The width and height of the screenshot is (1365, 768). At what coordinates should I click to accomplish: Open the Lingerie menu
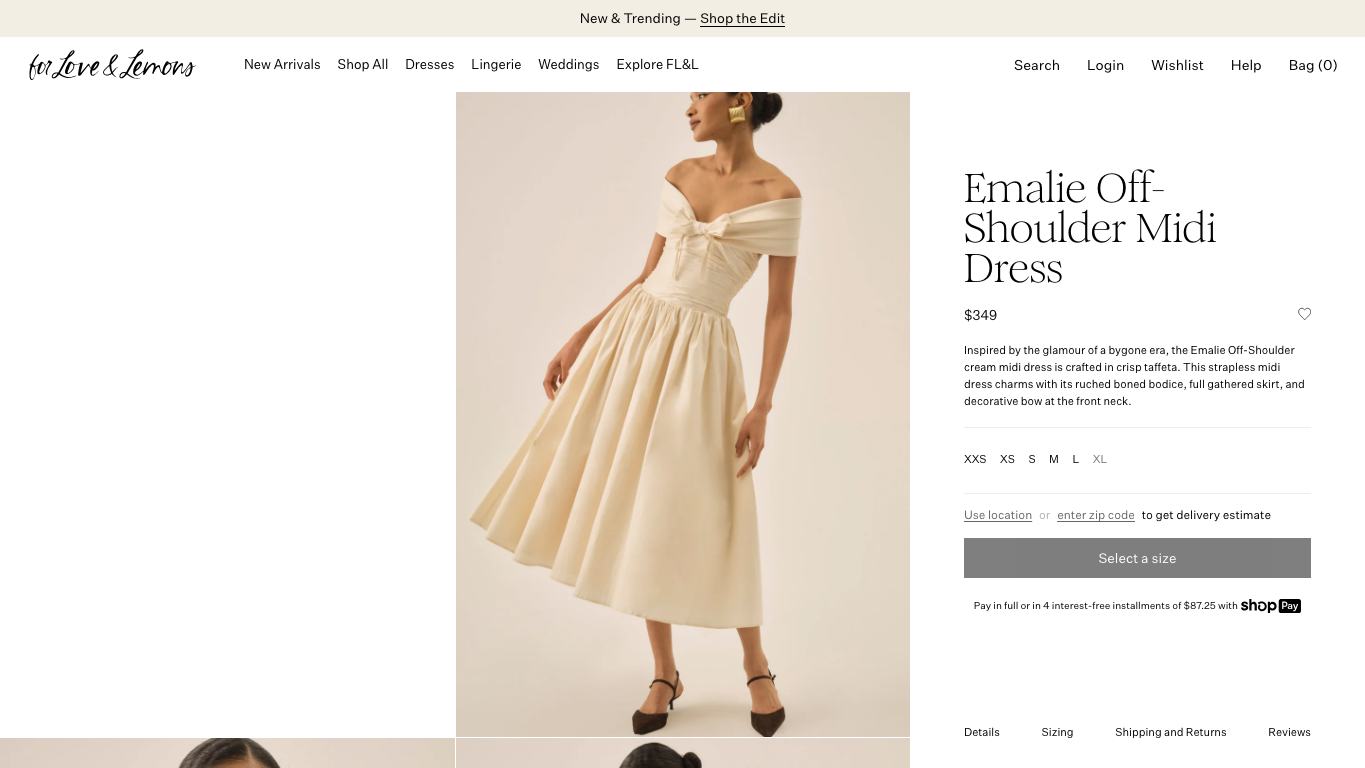click(496, 65)
